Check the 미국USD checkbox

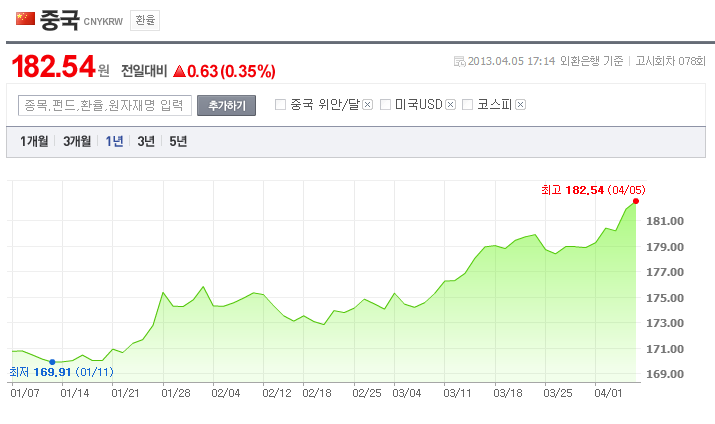[x=385, y=105]
